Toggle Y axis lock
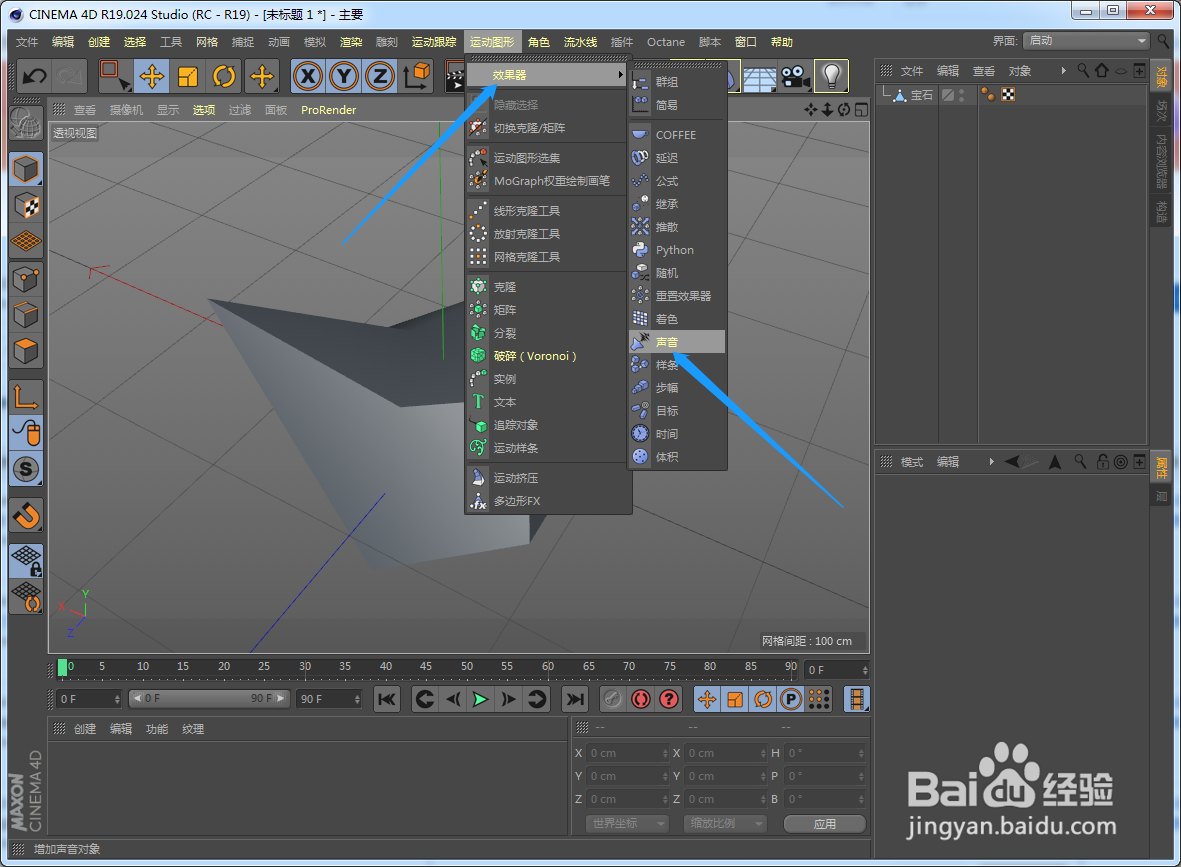 coord(344,76)
